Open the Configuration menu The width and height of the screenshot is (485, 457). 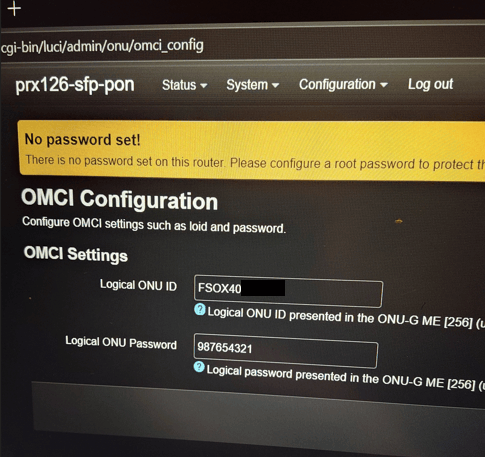343,84
